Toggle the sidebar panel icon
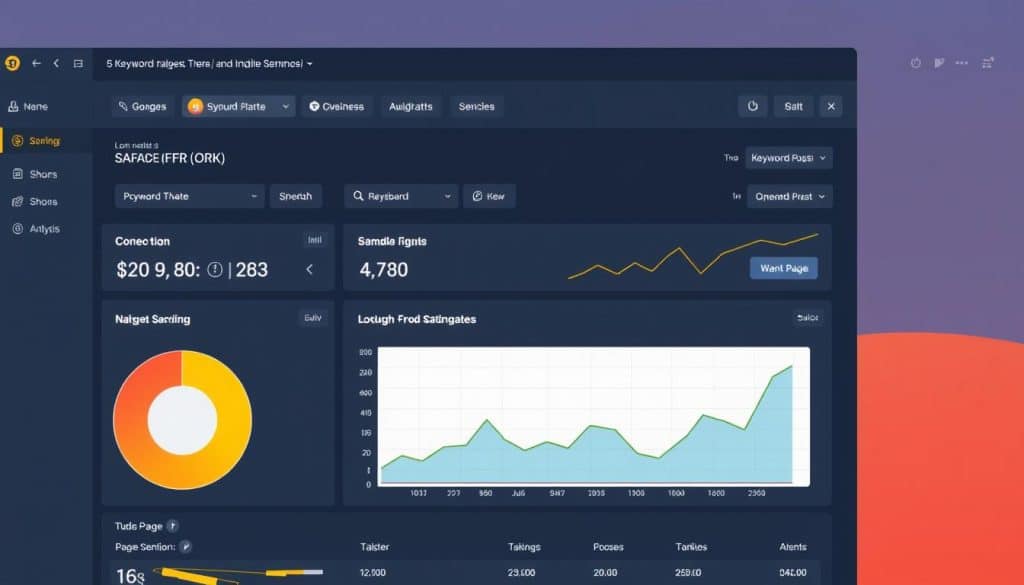Screen dimensions: 1024x585 coord(78,63)
